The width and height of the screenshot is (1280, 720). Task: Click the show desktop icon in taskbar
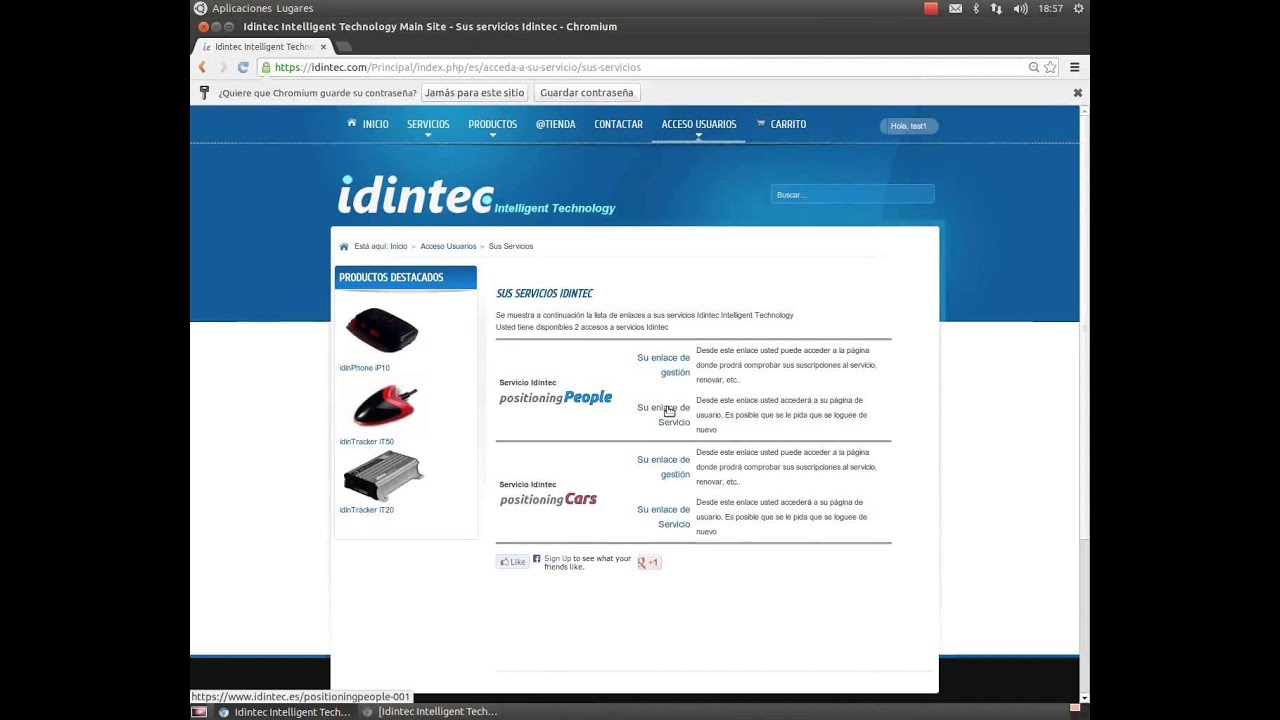[199, 712]
